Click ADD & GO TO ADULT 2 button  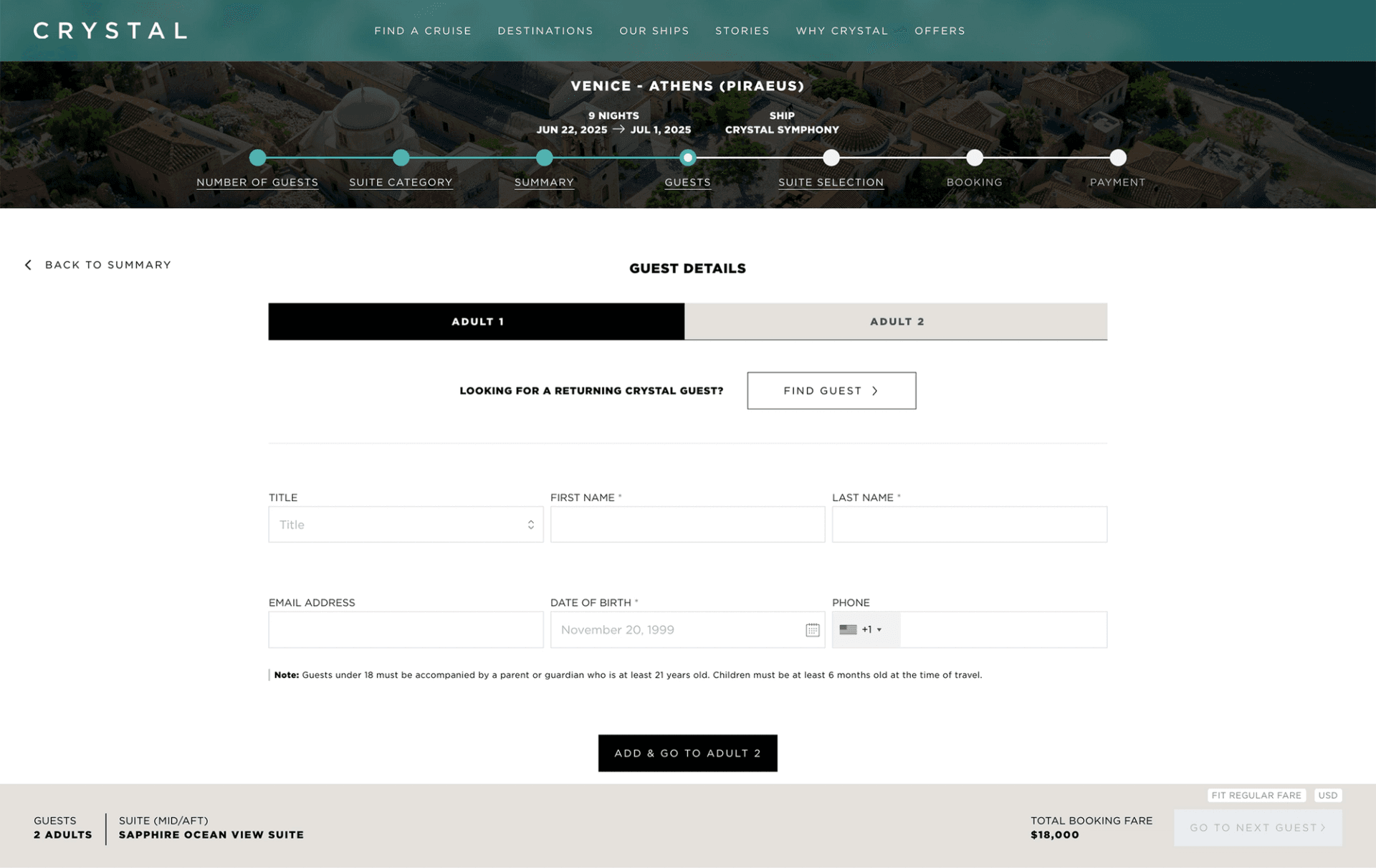tap(688, 752)
